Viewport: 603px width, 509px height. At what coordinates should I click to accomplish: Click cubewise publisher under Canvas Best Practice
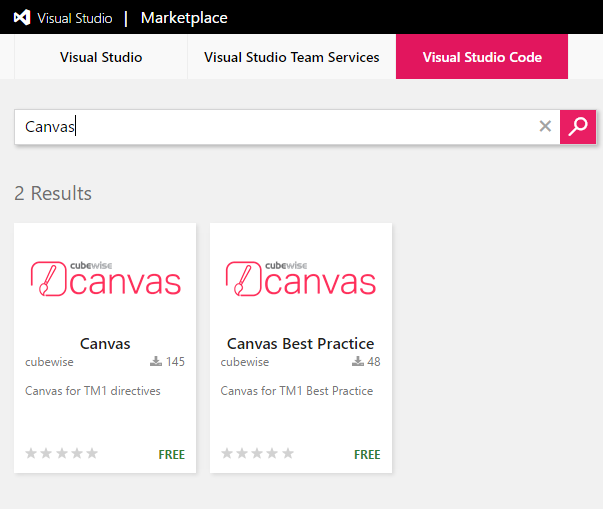(x=245, y=362)
